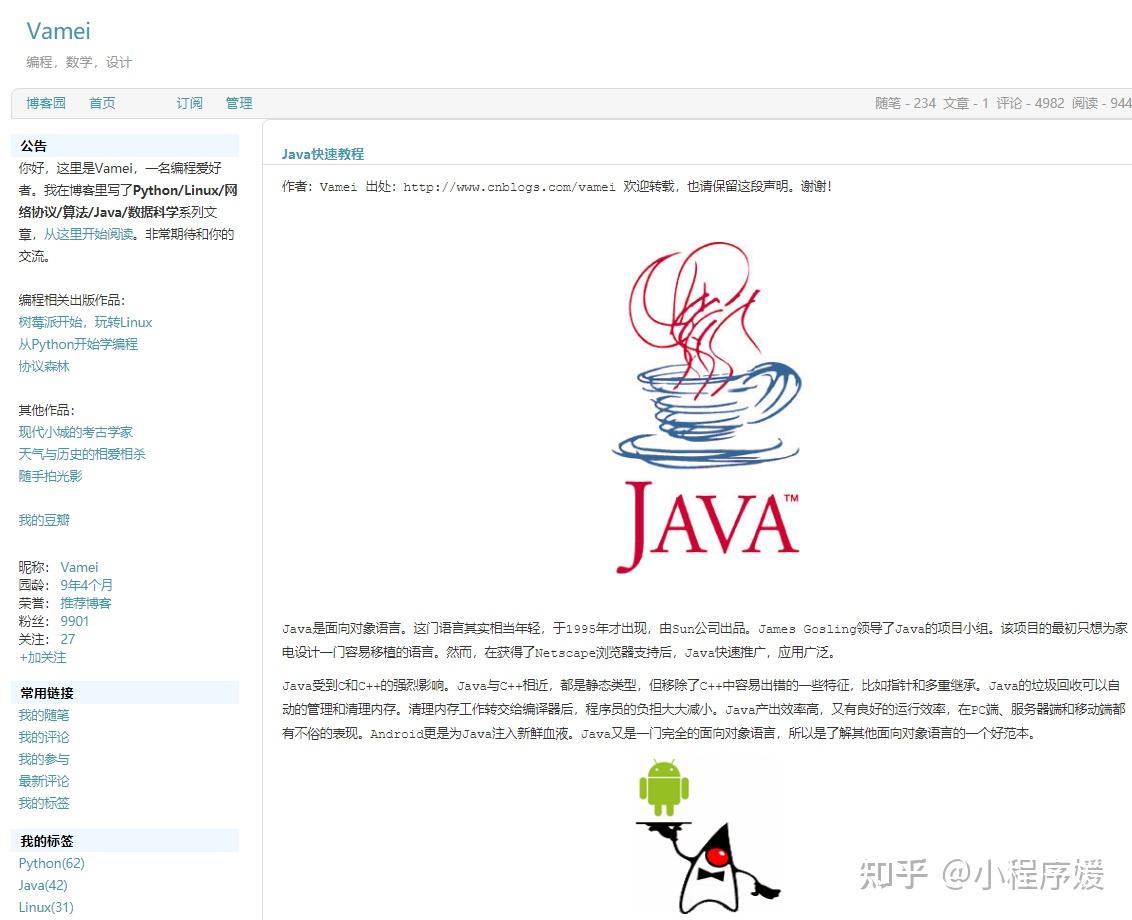The image size is (1132, 920).
Task: Select the 编程，数学，设计 subtitle text
Action: click(x=79, y=62)
